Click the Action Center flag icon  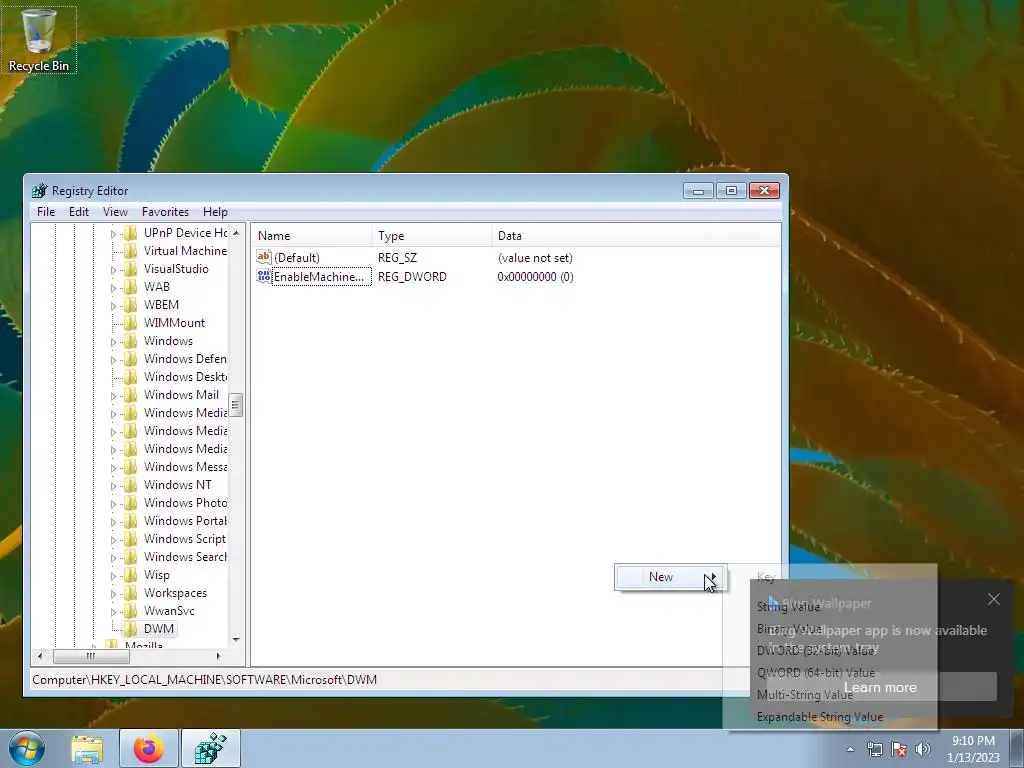click(x=899, y=749)
